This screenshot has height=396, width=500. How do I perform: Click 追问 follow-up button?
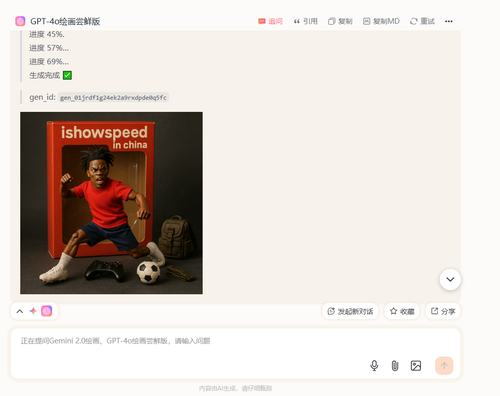[270, 21]
